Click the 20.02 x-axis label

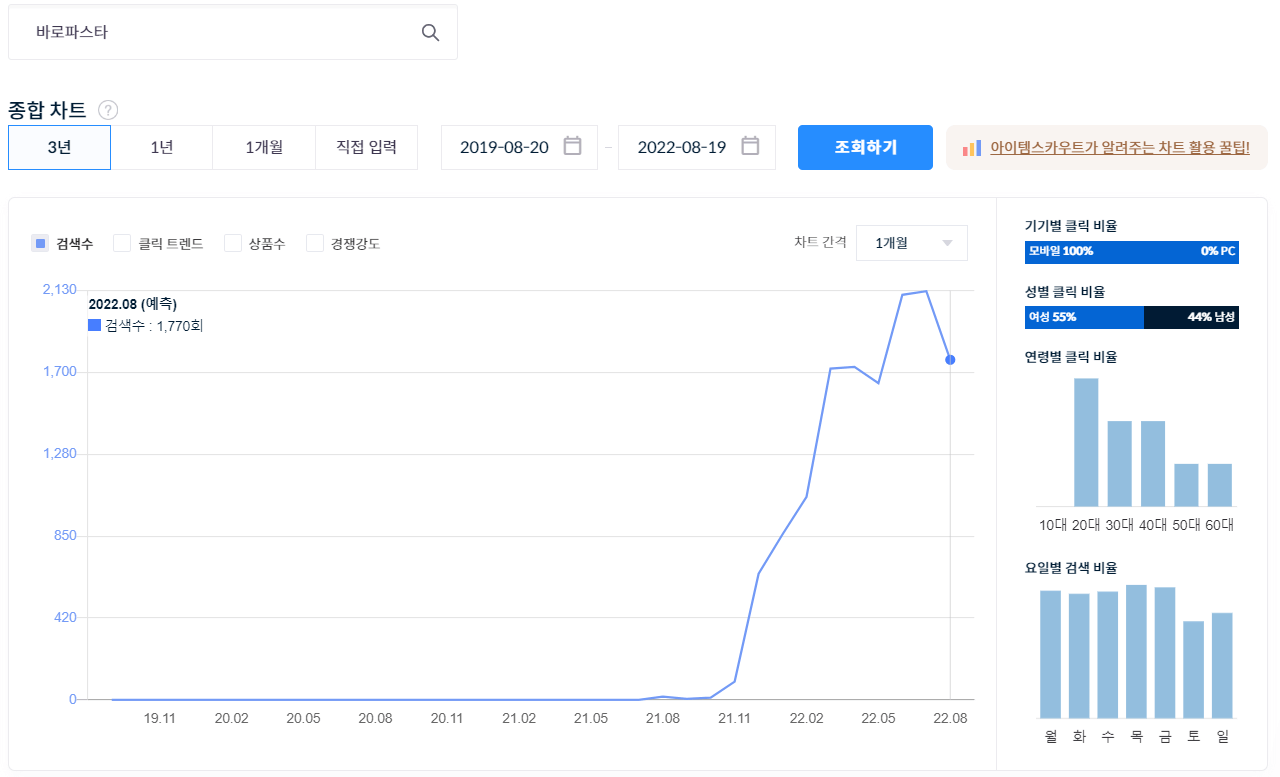(x=231, y=718)
